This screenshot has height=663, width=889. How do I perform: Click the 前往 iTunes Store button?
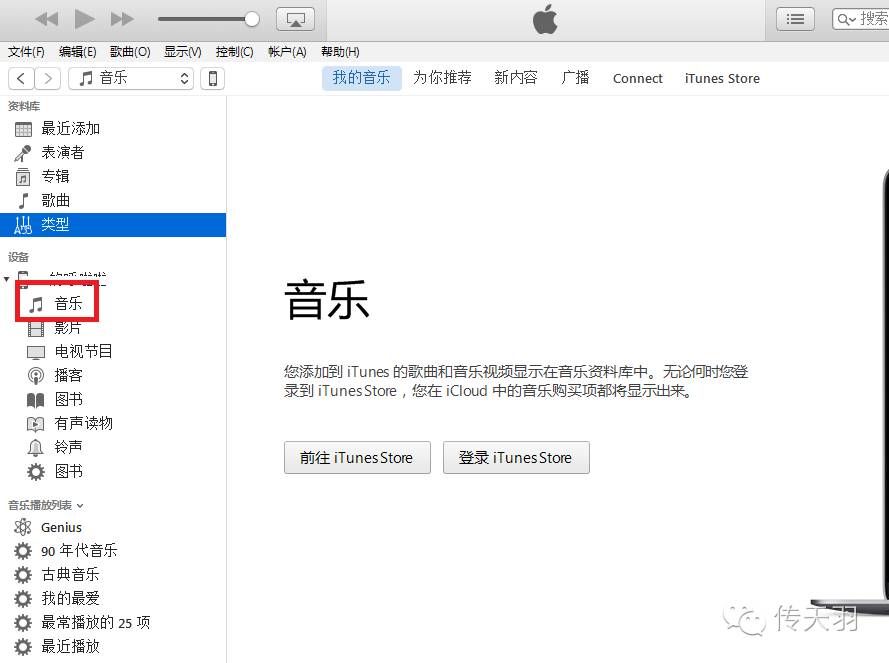(x=357, y=457)
